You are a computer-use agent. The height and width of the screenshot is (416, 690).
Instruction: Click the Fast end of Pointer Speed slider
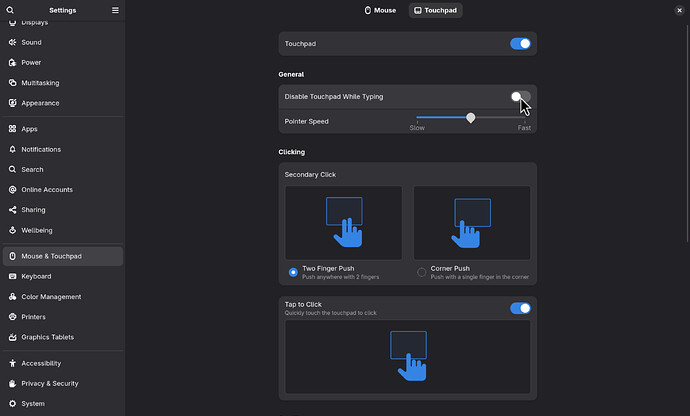click(x=524, y=128)
